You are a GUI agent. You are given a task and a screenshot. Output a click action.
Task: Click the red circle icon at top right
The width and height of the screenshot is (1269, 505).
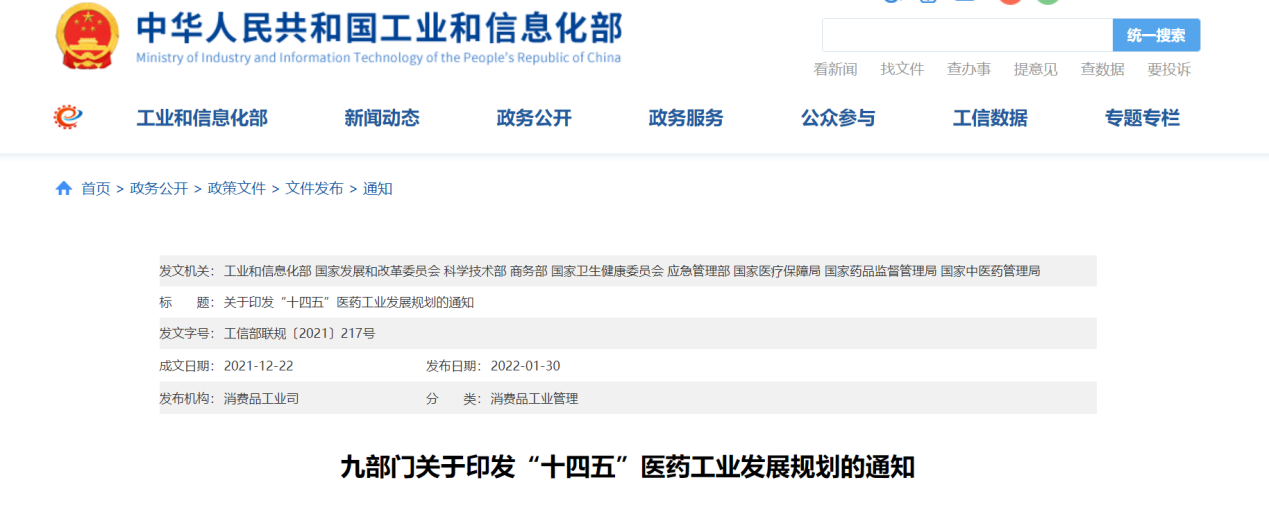pos(1010,2)
